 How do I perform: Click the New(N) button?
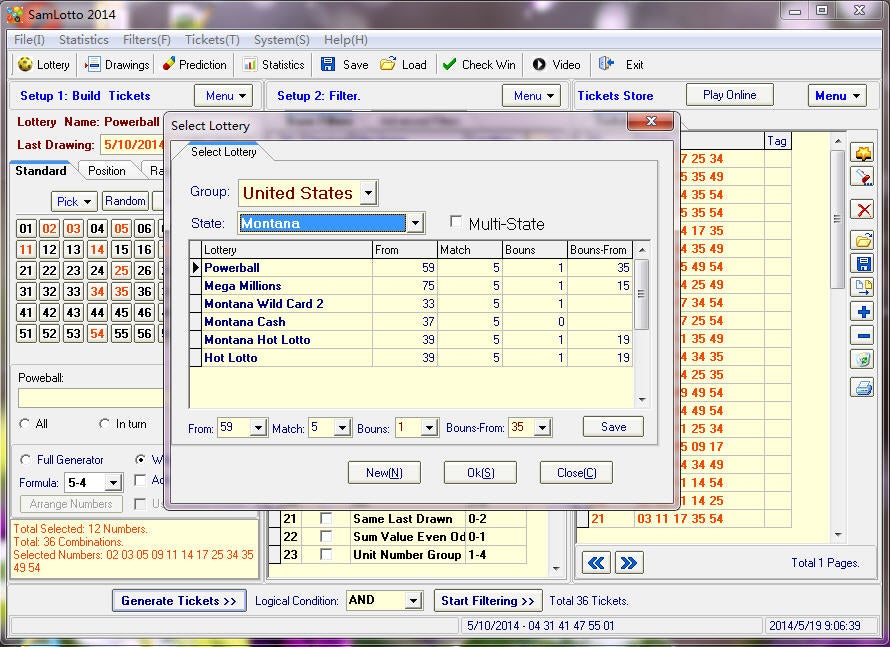click(x=384, y=473)
